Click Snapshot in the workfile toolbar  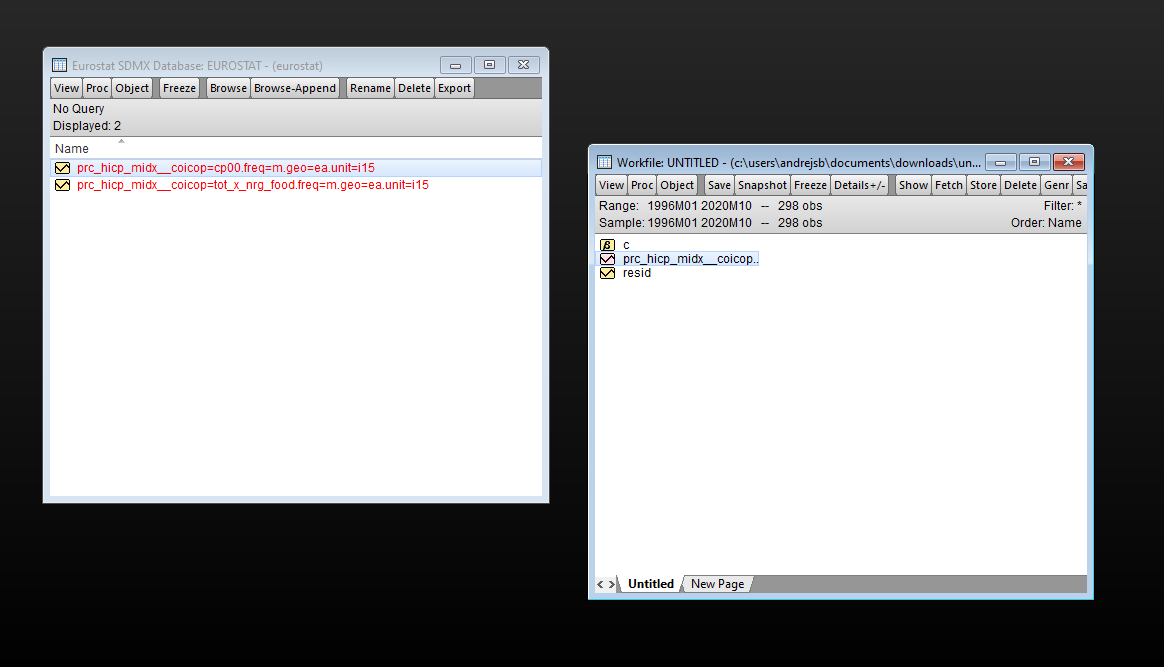pos(762,185)
